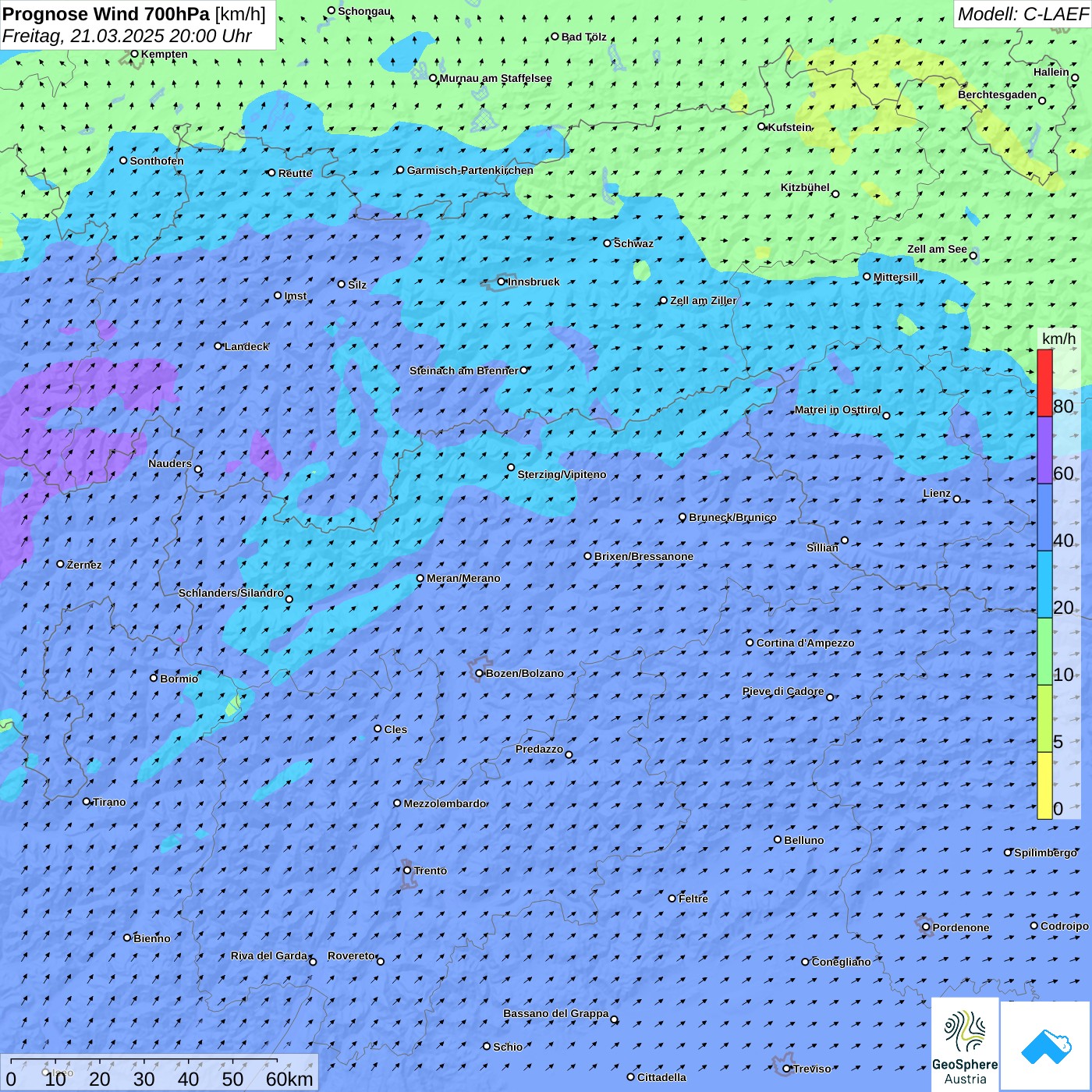
Task: Click the Trento city marker
Action: 407,870
